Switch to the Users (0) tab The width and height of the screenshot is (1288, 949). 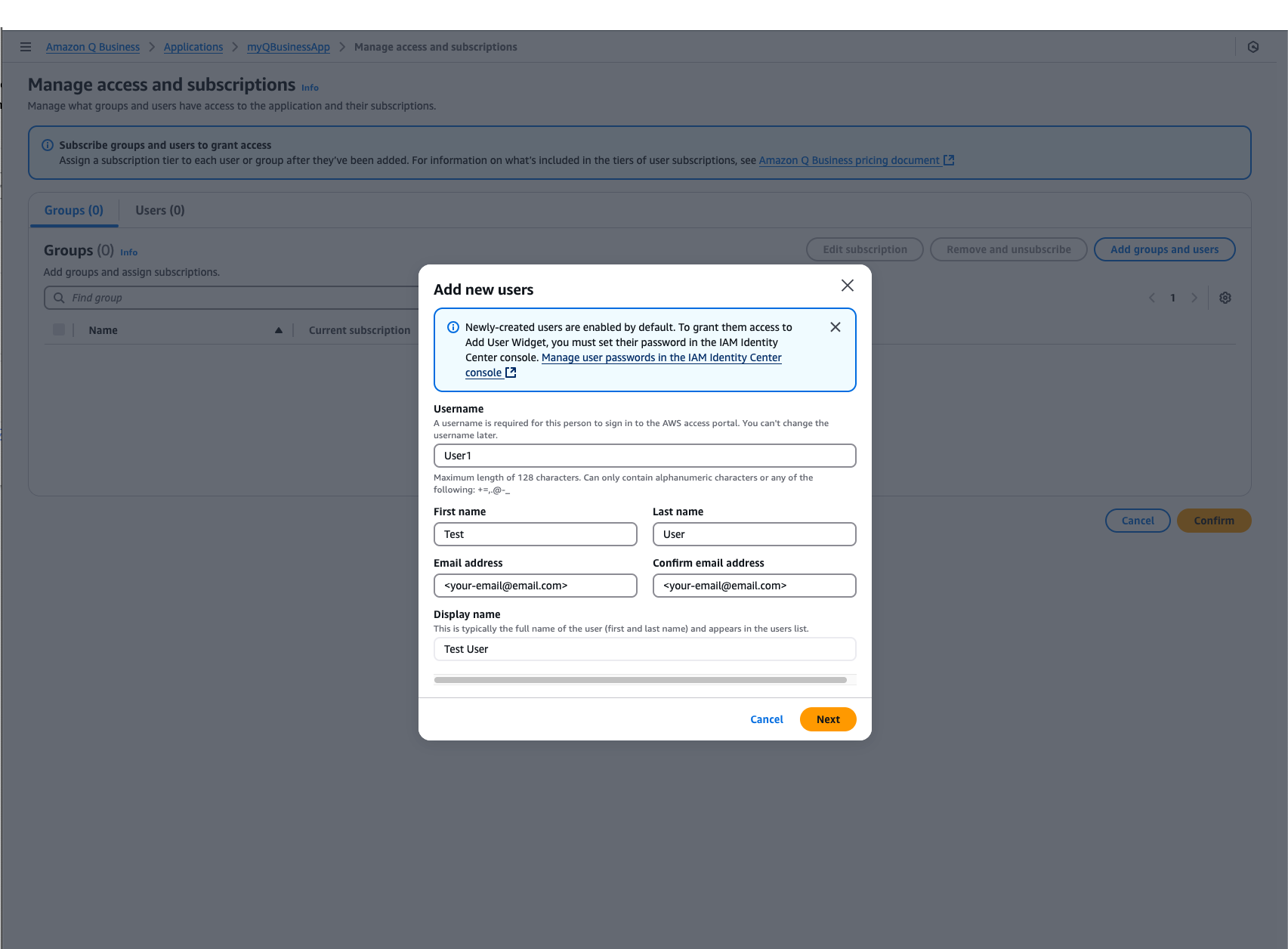[159, 211]
